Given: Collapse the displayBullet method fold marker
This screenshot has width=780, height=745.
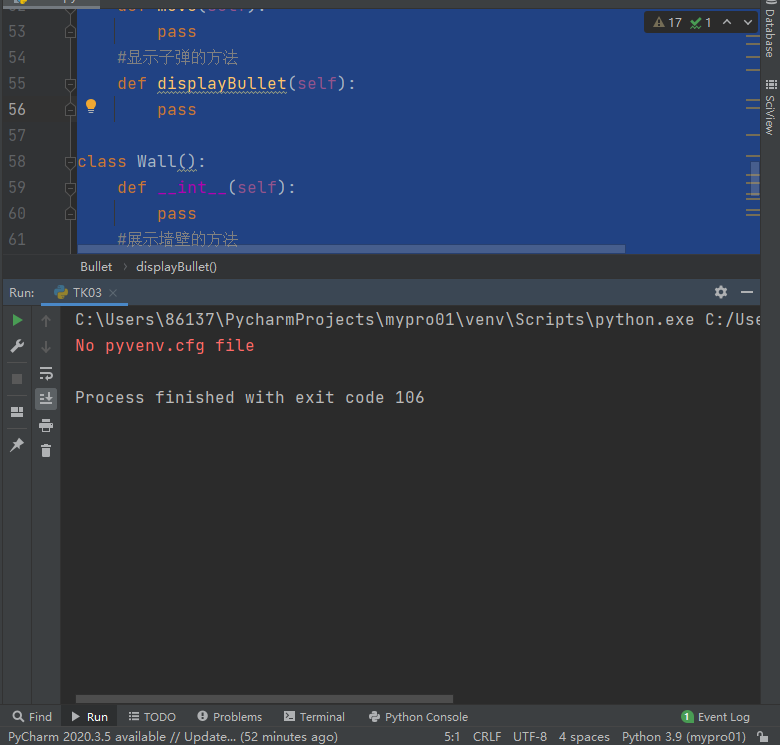Looking at the screenshot, I should point(70,84).
